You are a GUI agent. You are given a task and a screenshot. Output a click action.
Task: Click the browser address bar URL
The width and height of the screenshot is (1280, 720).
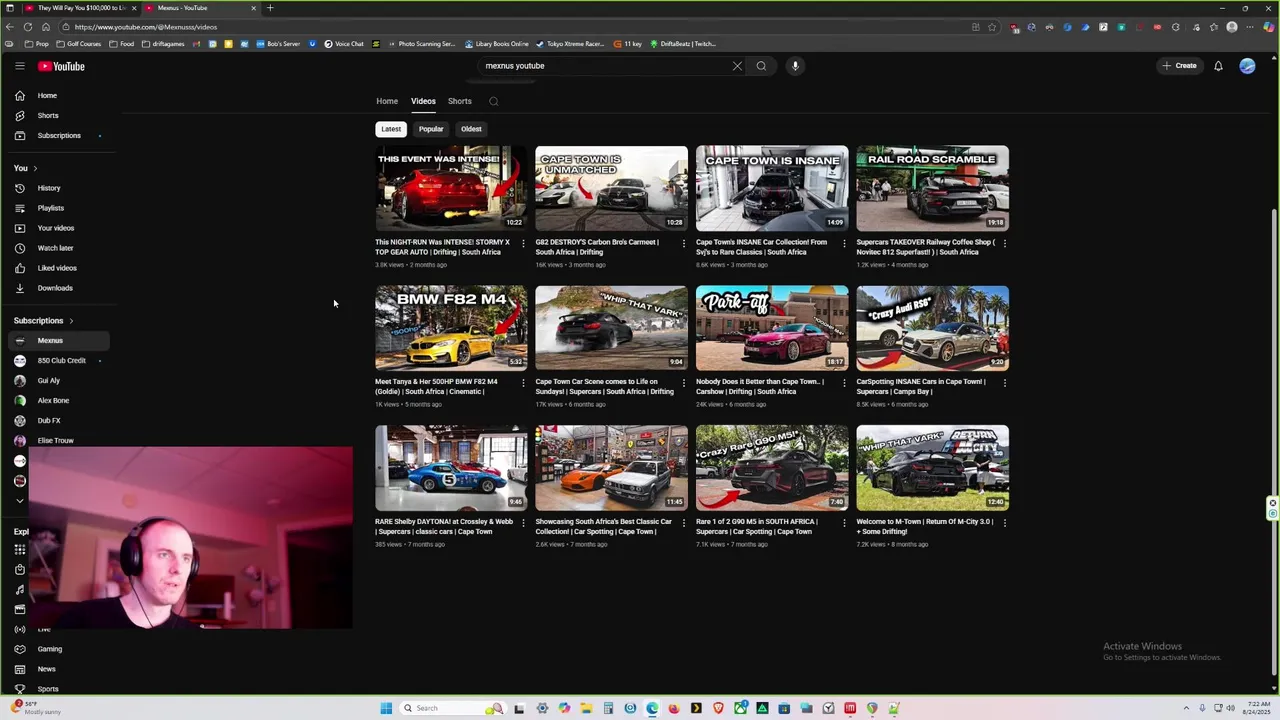[146, 27]
